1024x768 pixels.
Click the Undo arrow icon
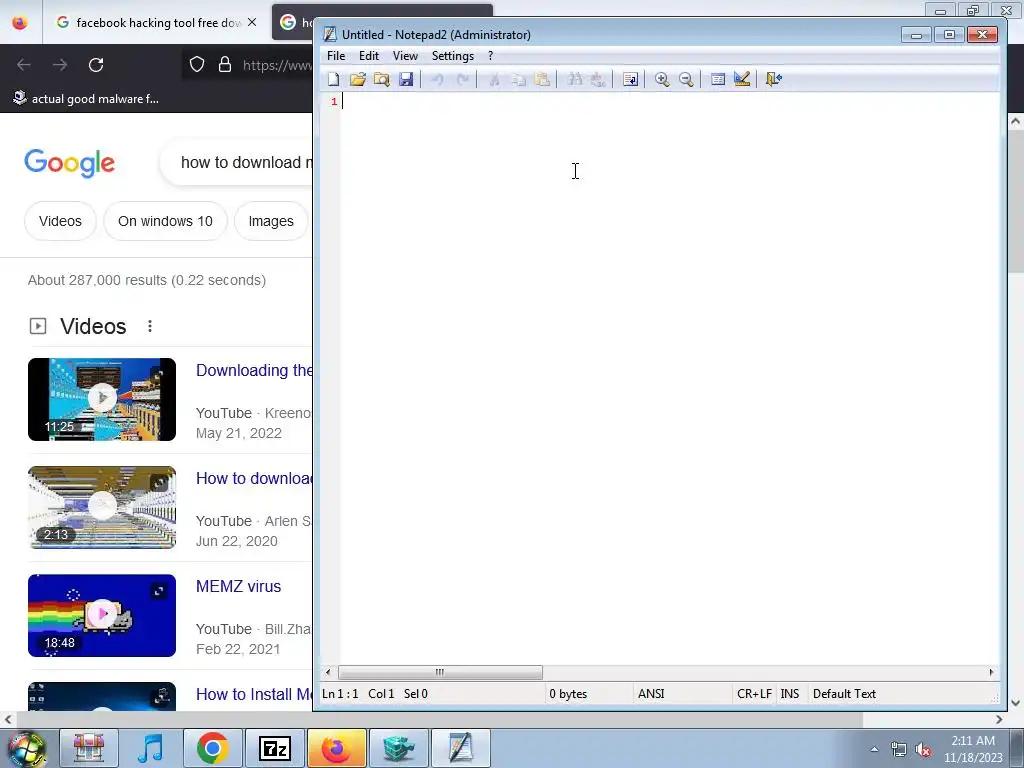(x=438, y=80)
